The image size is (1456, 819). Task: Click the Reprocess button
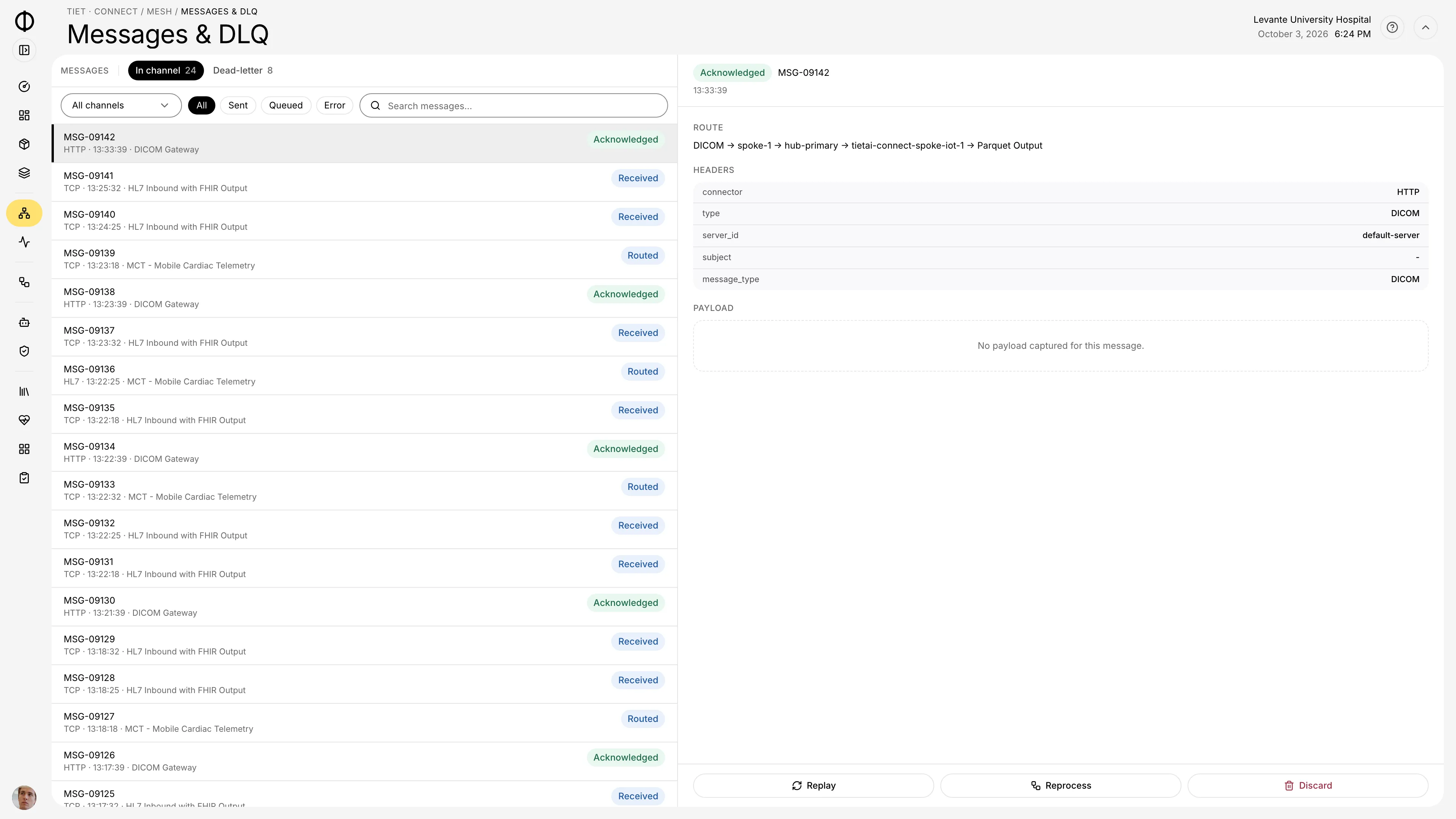[1061, 786]
